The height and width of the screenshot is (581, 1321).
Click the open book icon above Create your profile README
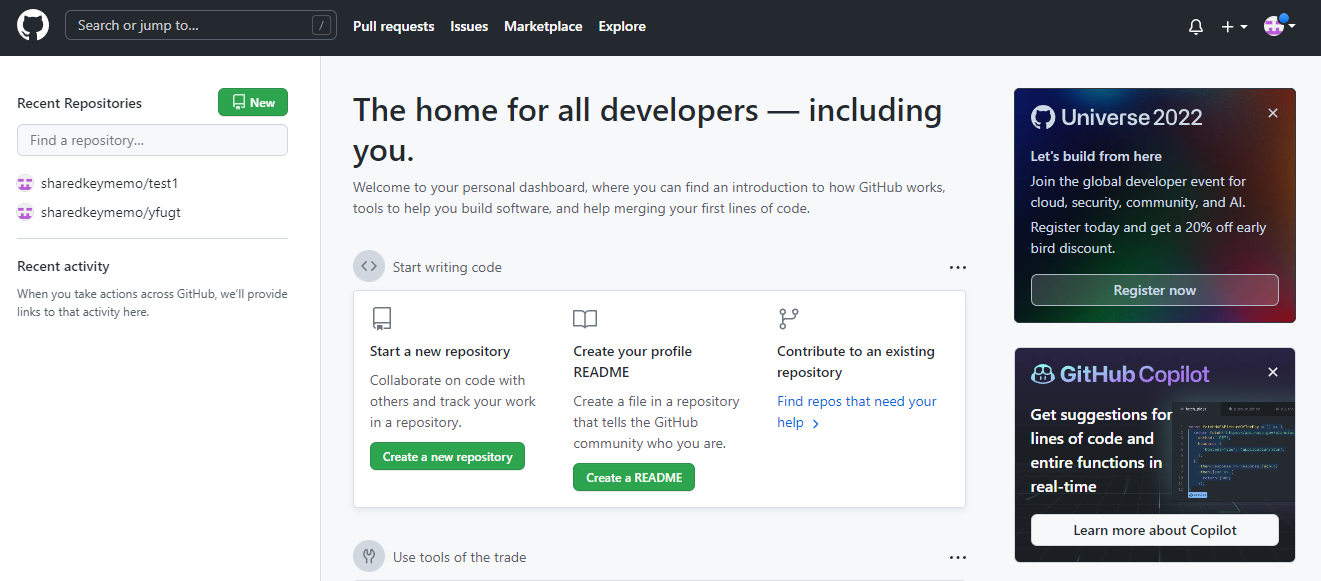tap(585, 319)
